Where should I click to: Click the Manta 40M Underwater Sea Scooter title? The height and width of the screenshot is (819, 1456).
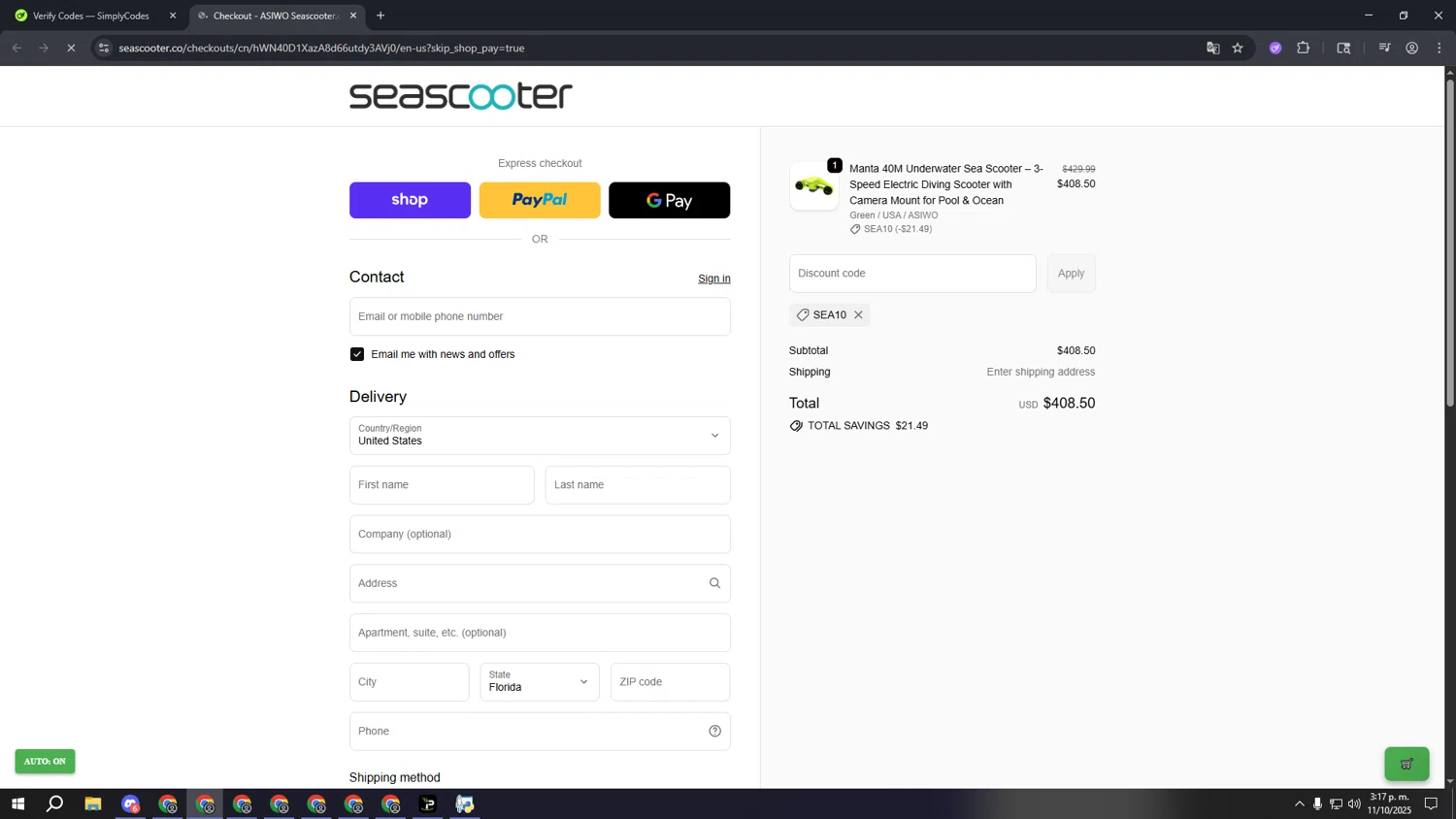[946, 184]
